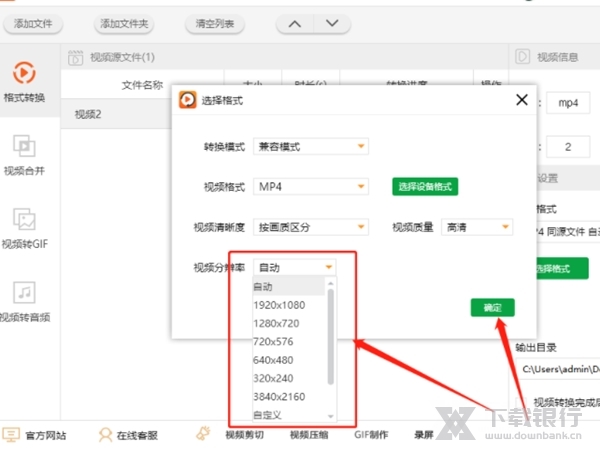
Task: Choose 720x576 resolution
Action: coord(289,341)
